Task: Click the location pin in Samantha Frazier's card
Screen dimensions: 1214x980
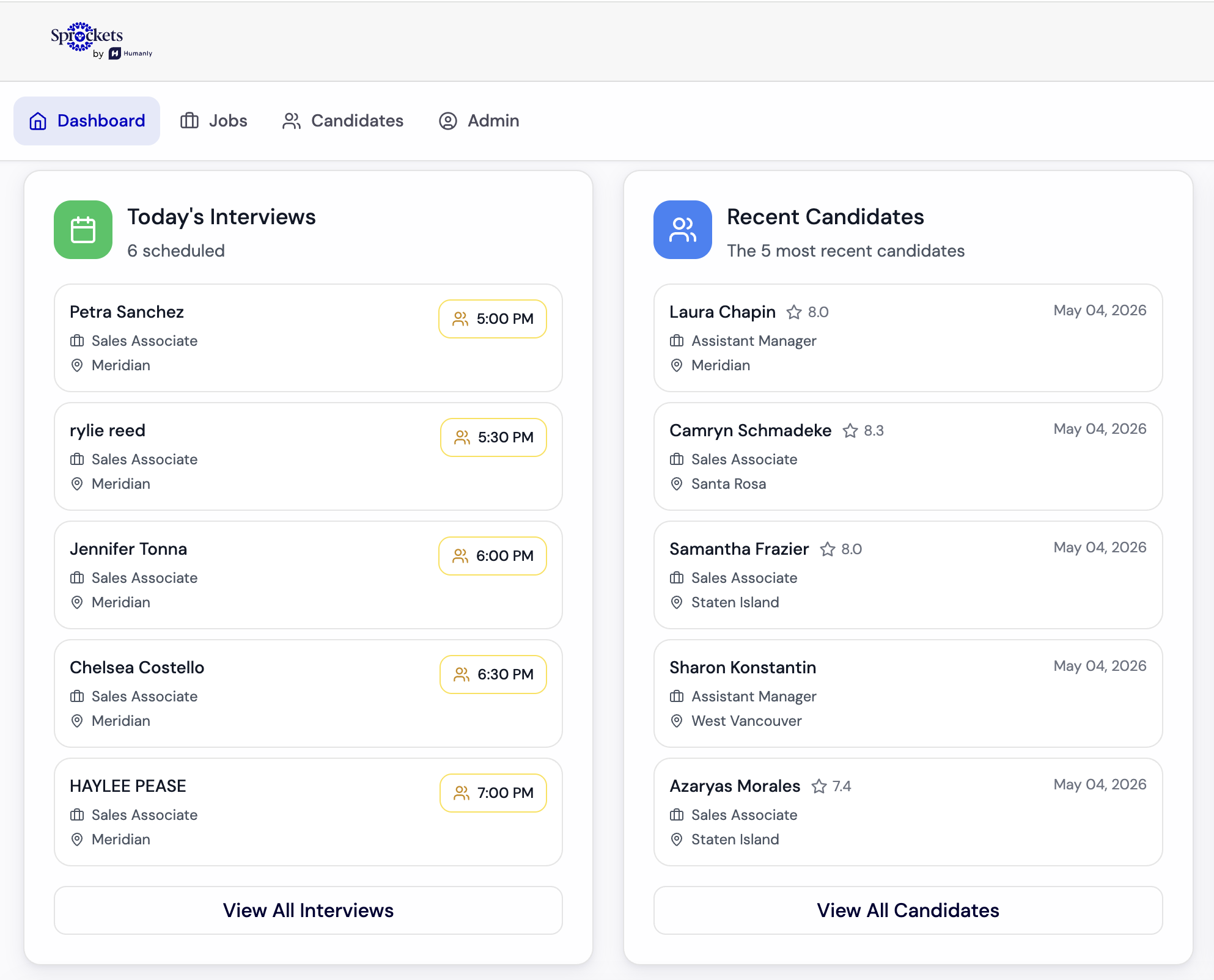Action: tap(677, 602)
